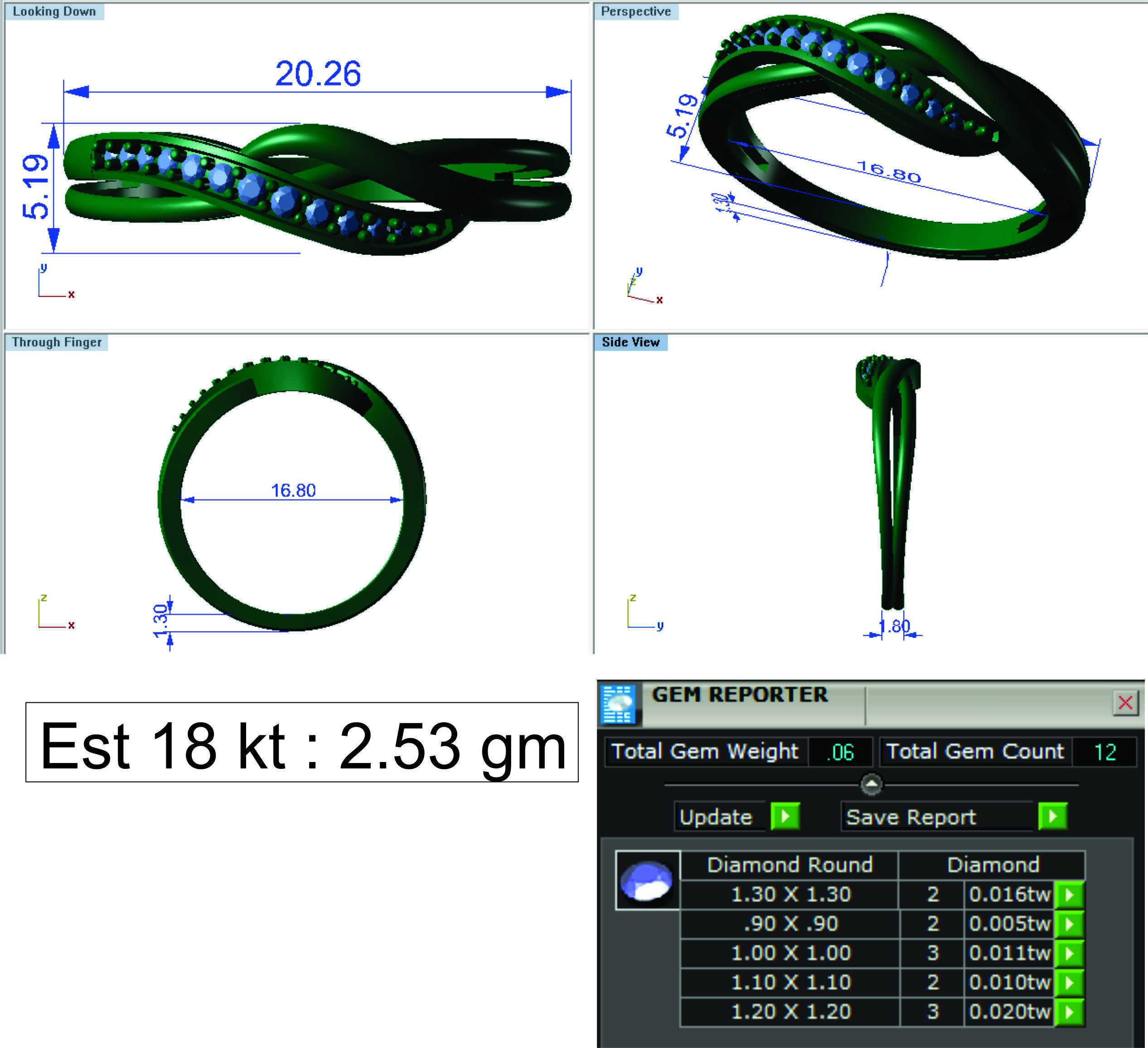The image size is (1148, 1048).
Task: Select the '.90 X .90' size cell
Action: click(x=790, y=924)
